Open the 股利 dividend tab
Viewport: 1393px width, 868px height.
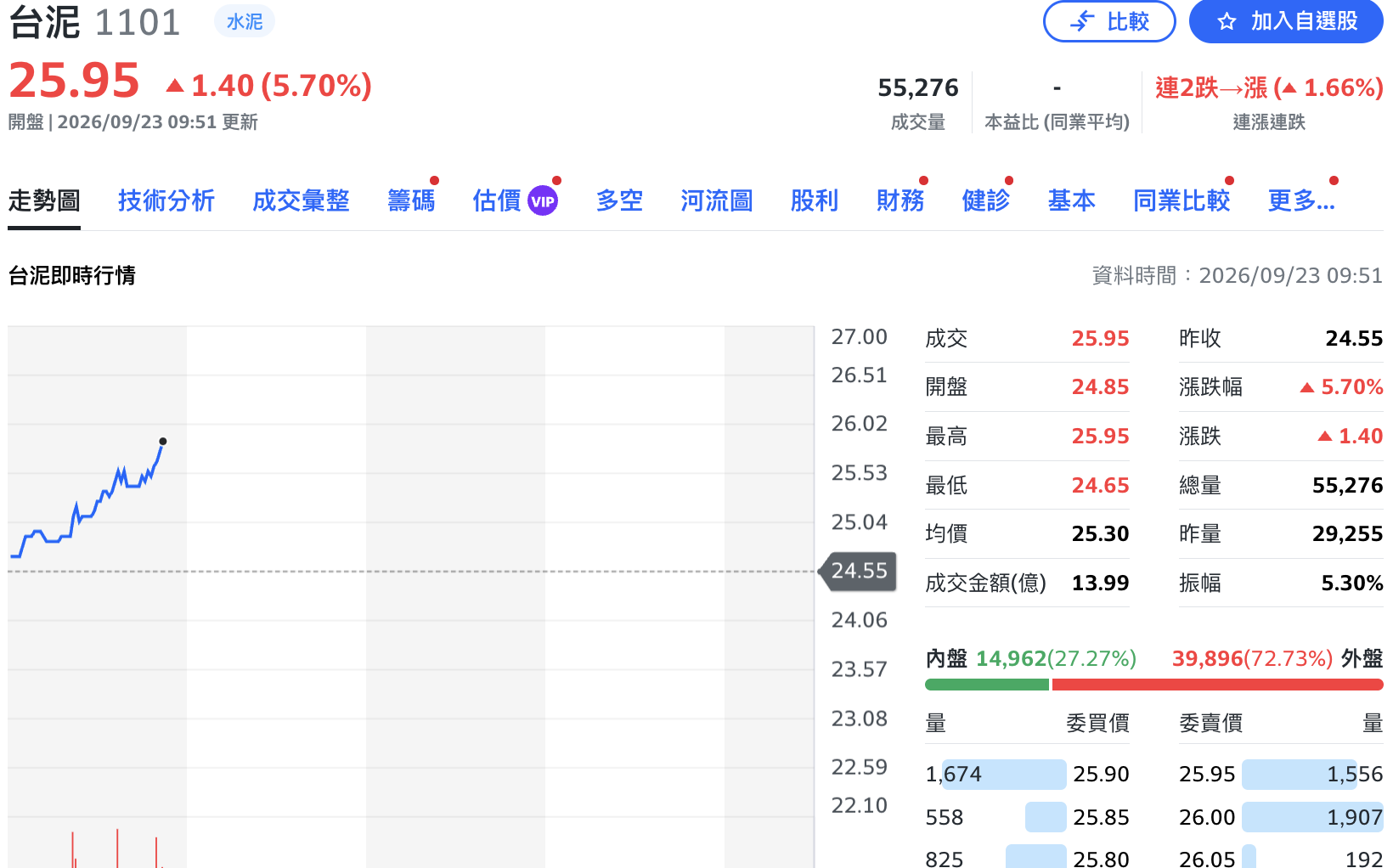815,201
